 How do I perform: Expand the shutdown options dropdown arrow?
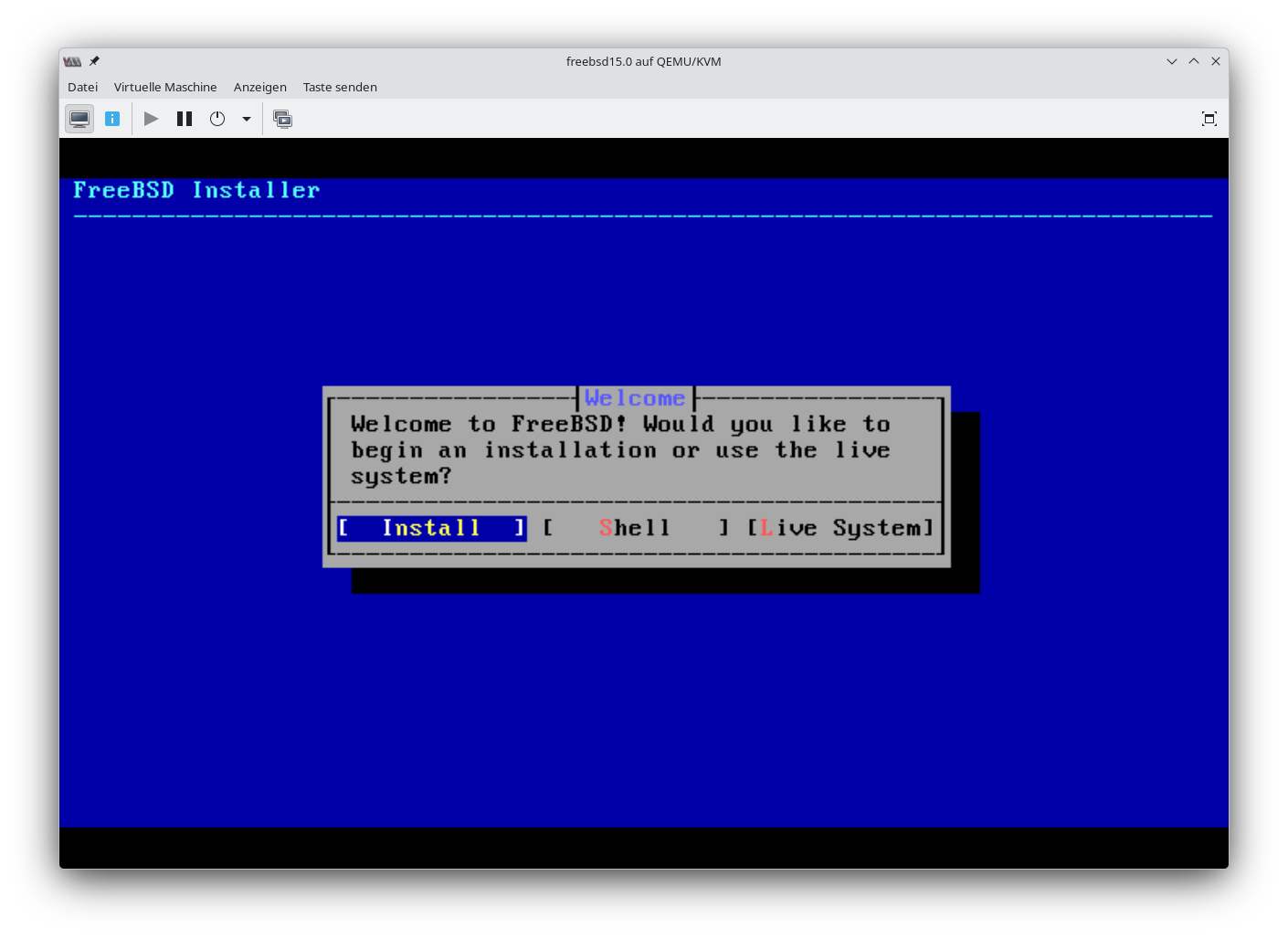click(247, 119)
